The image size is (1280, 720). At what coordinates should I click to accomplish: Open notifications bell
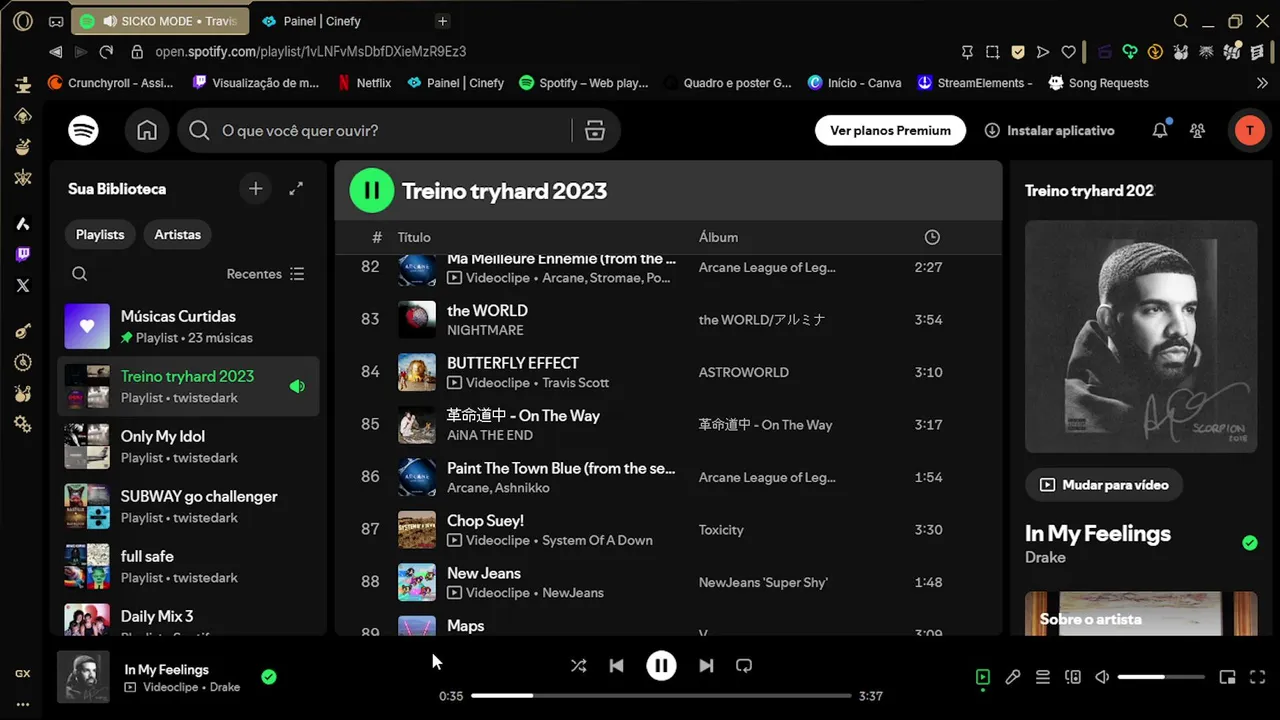(1160, 130)
